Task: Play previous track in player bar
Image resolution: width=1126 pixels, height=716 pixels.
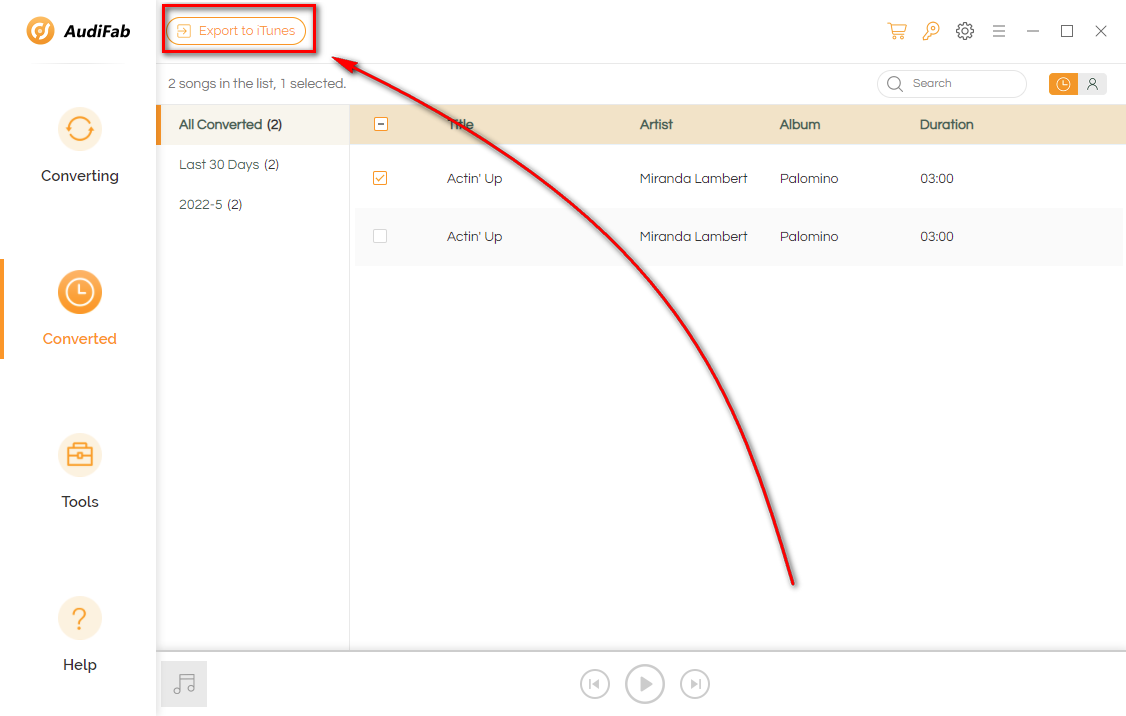Action: (x=595, y=684)
